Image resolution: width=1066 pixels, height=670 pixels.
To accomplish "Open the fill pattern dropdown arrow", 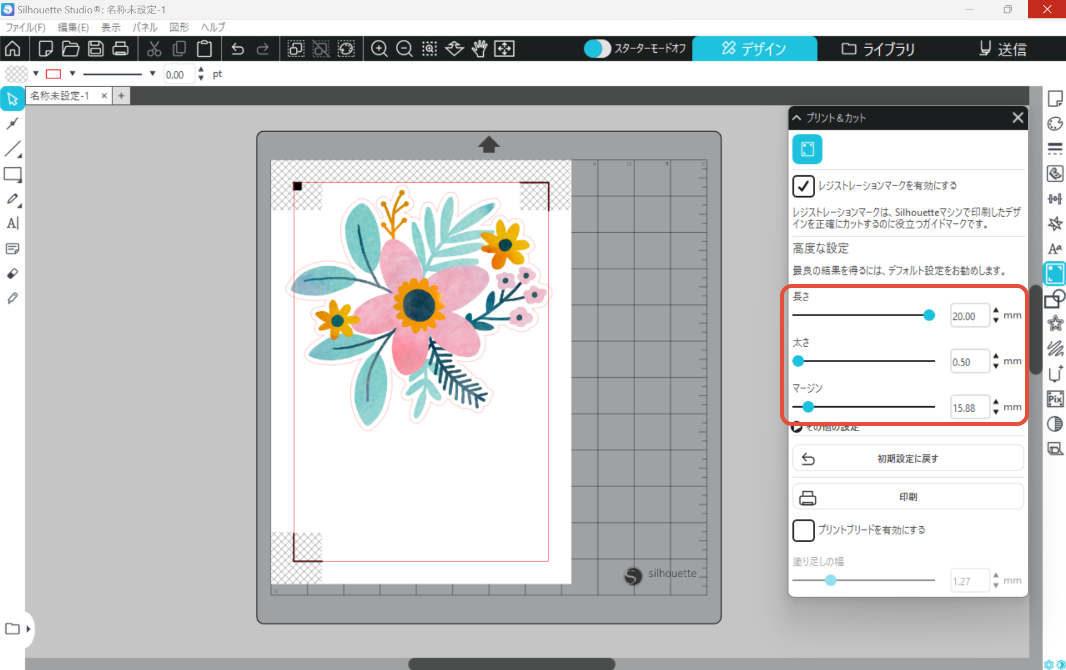I will (36, 73).
